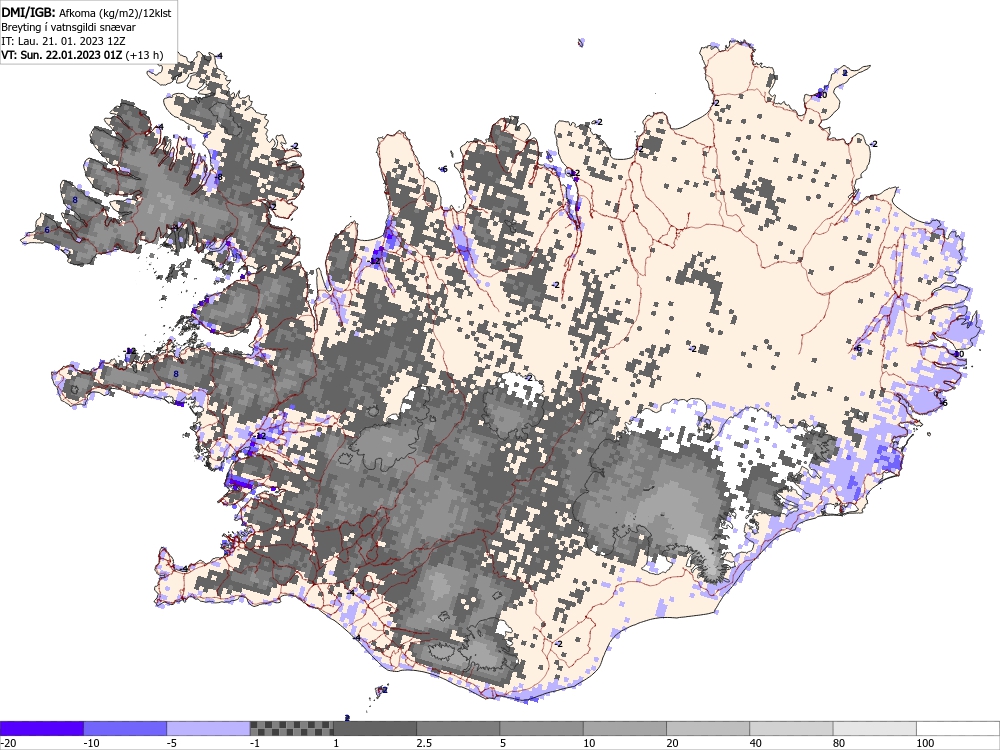Click the '-5' legend scale label
Image resolution: width=1000 pixels, height=750 pixels.
point(173,743)
